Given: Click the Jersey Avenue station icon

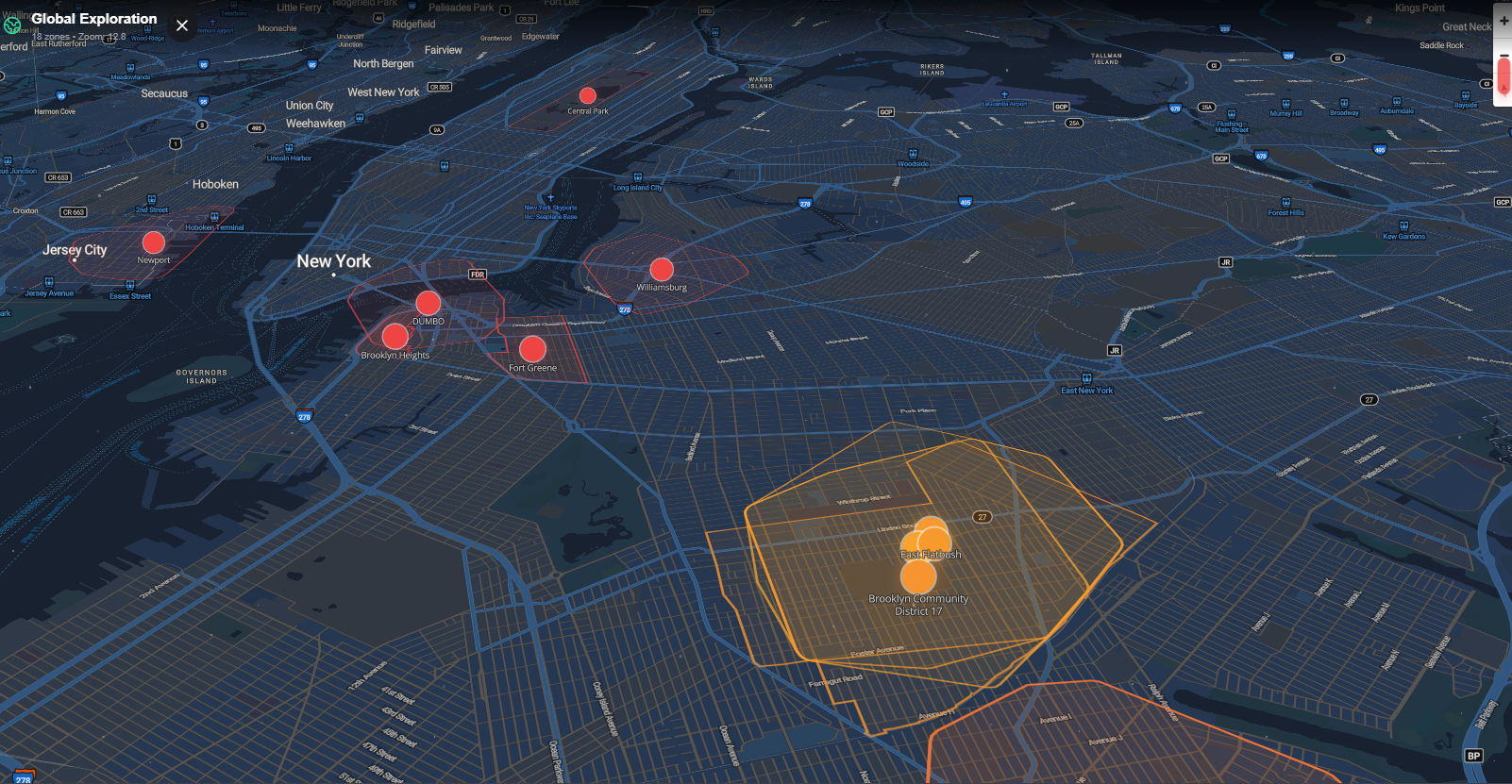Looking at the screenshot, I should pos(49,282).
